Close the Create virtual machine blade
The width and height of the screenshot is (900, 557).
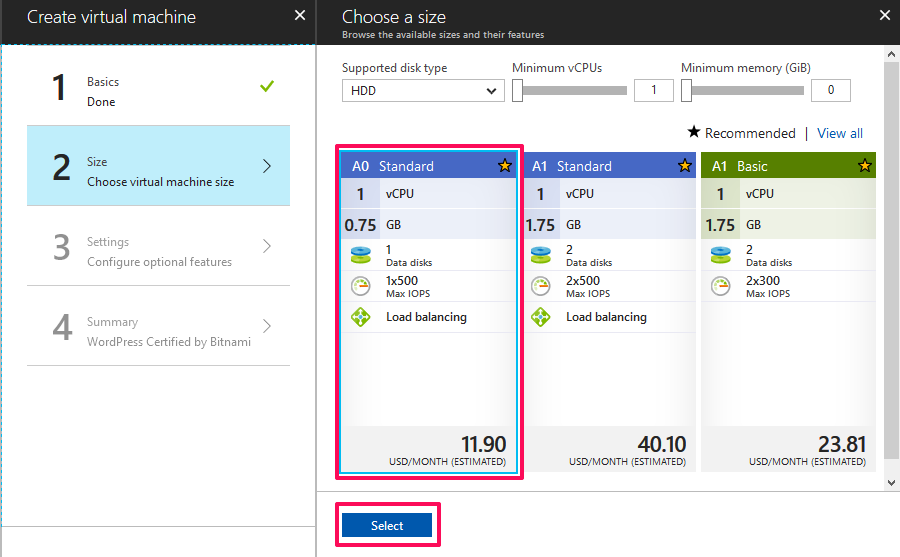click(300, 16)
